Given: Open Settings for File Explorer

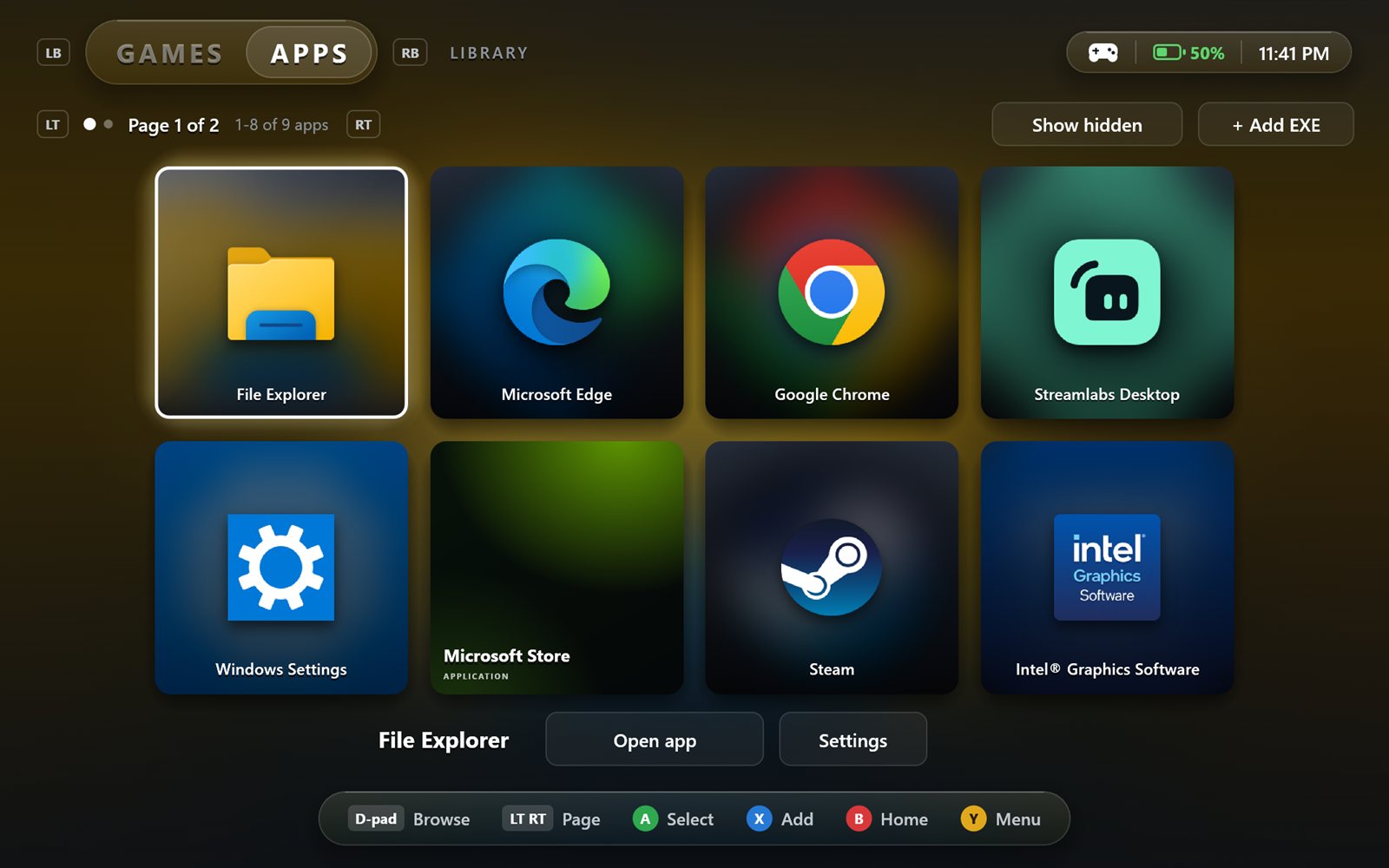Looking at the screenshot, I should (x=852, y=740).
